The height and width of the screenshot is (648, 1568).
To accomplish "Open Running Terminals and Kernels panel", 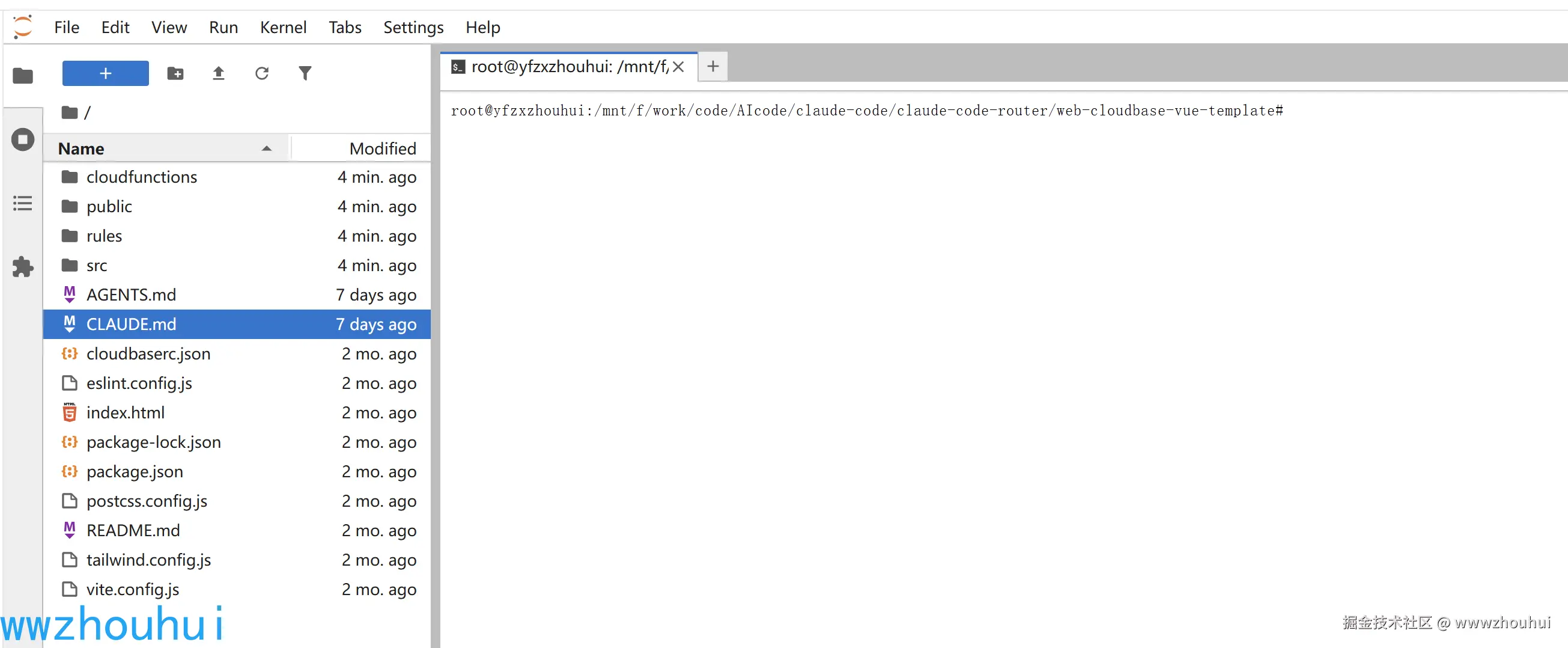I will [22, 139].
